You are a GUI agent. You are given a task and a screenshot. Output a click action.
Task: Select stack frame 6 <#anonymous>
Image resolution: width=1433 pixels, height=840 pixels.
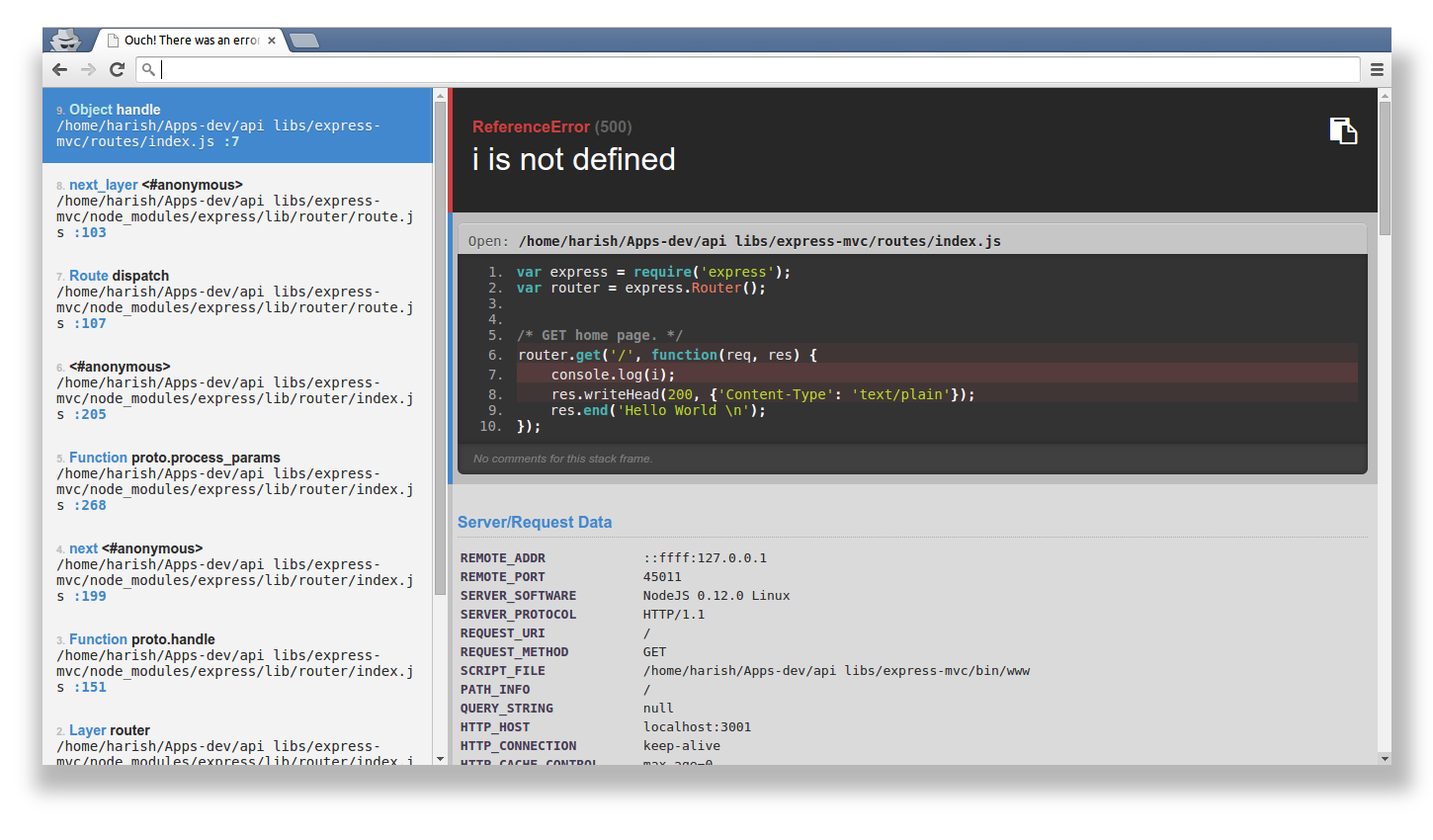237,390
